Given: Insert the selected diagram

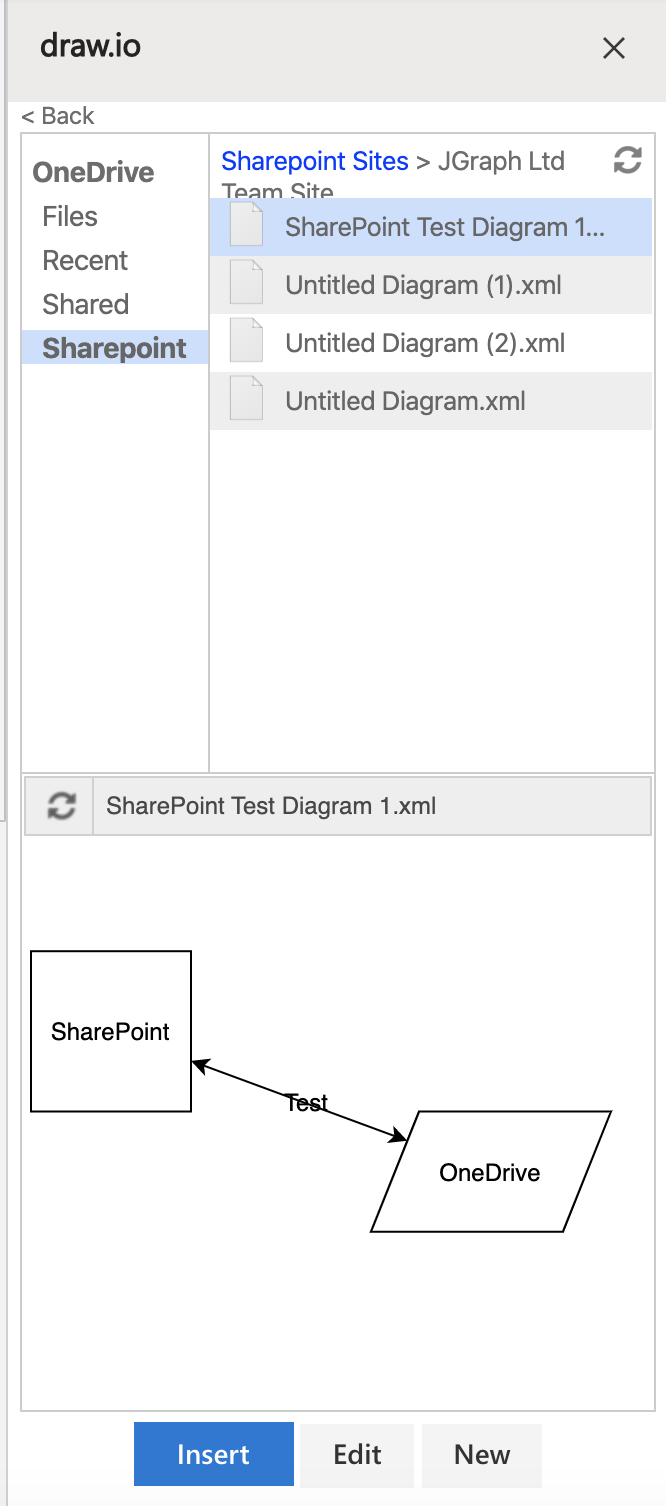Looking at the screenshot, I should 213,1455.
